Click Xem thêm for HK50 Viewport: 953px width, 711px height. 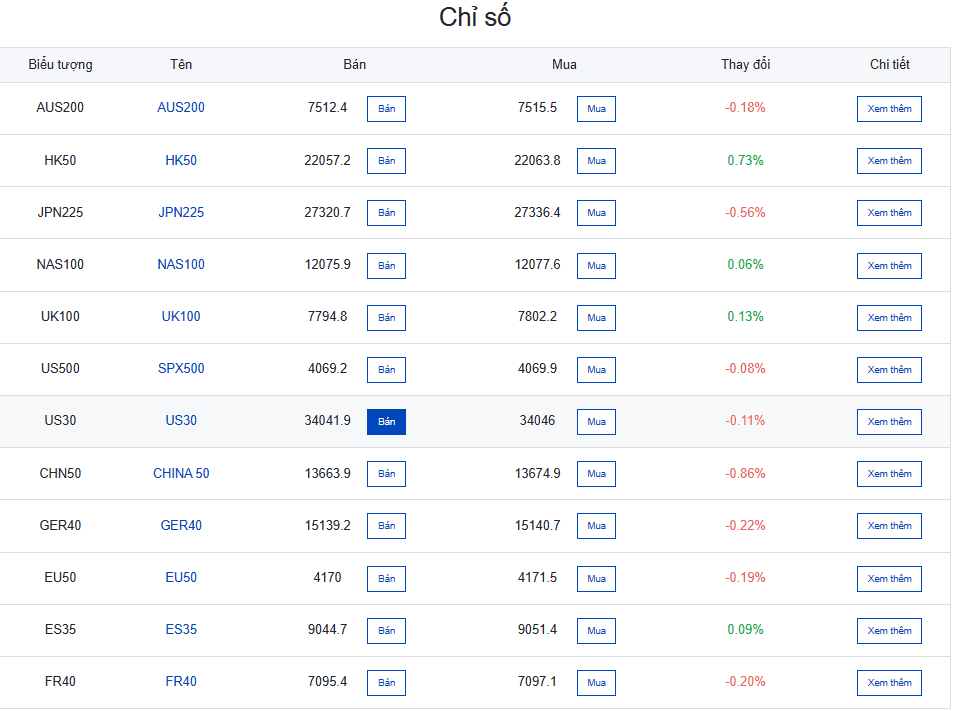889,161
